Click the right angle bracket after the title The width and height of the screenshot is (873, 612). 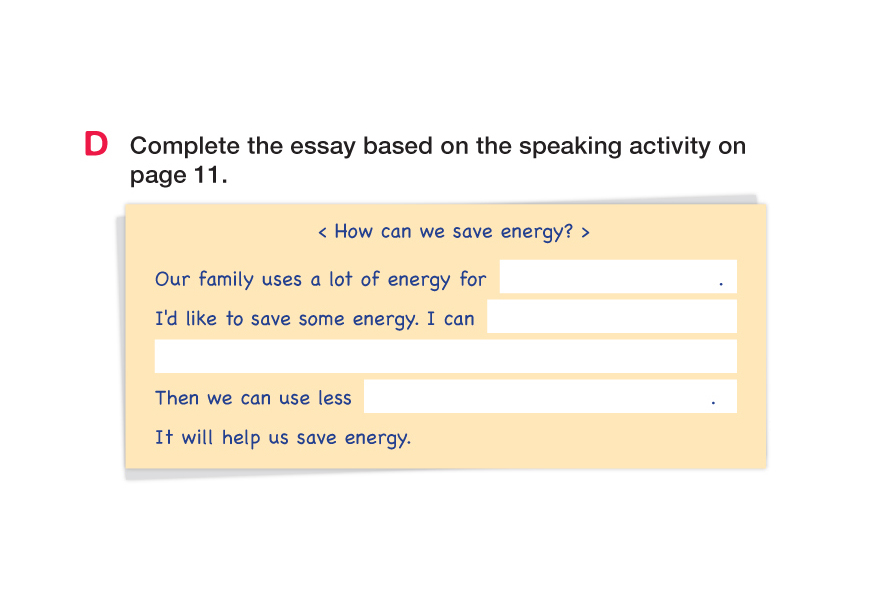pos(584,232)
